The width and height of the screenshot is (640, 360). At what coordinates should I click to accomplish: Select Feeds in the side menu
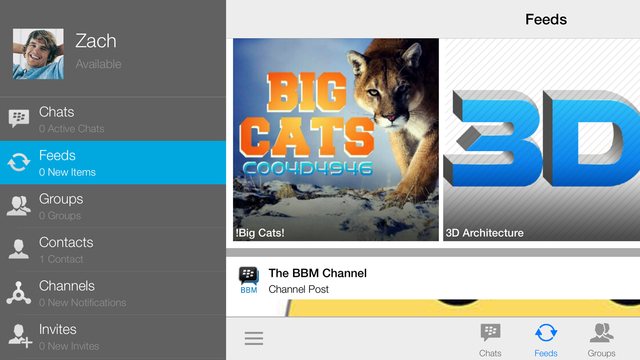pyautogui.click(x=113, y=162)
